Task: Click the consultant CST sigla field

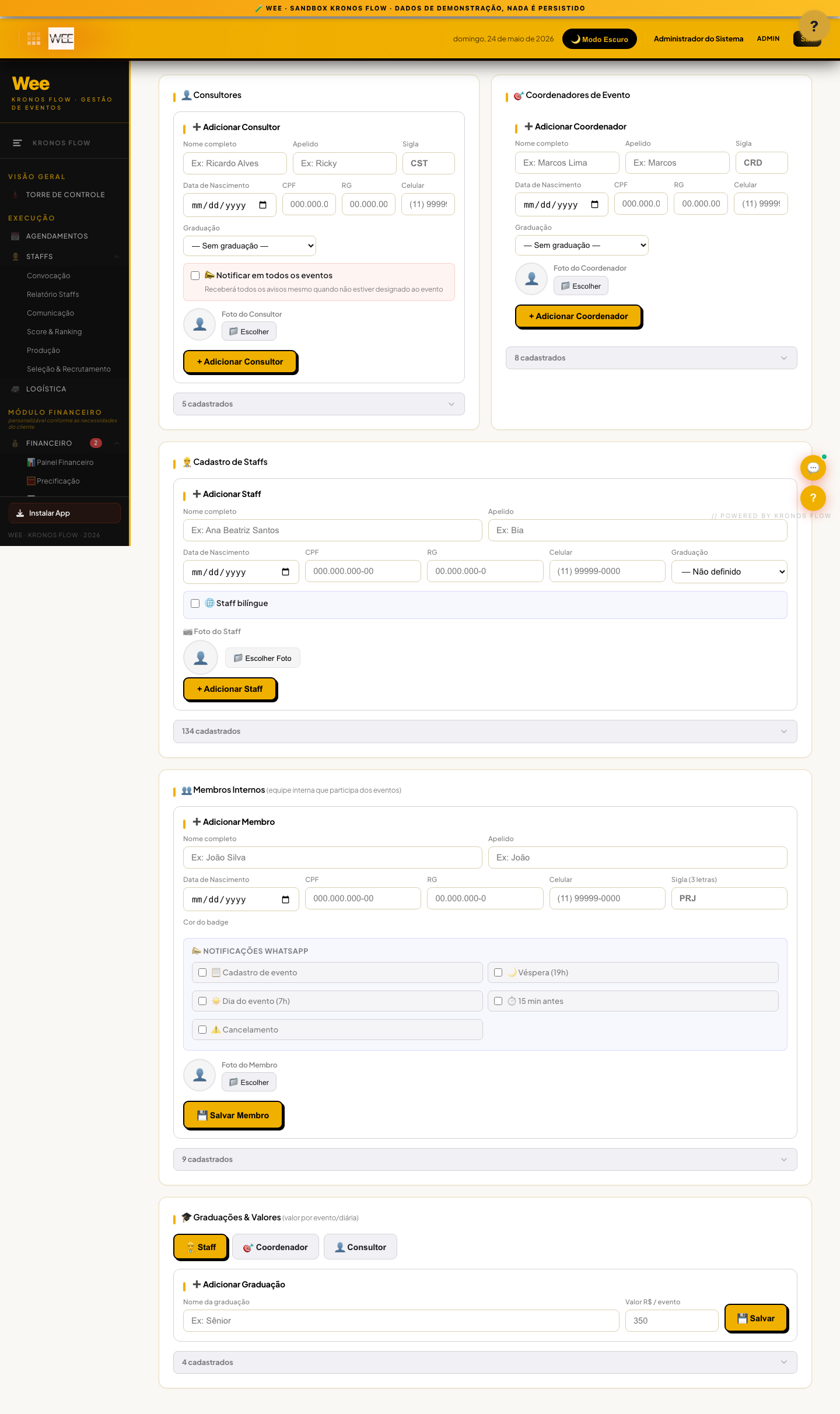Action: coord(429,163)
